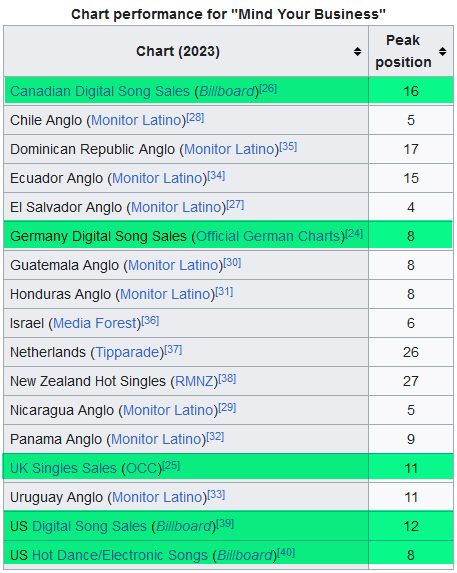Open Tipparade link in Netherlands row
457x573 pixels.
pyautogui.click(x=127, y=352)
